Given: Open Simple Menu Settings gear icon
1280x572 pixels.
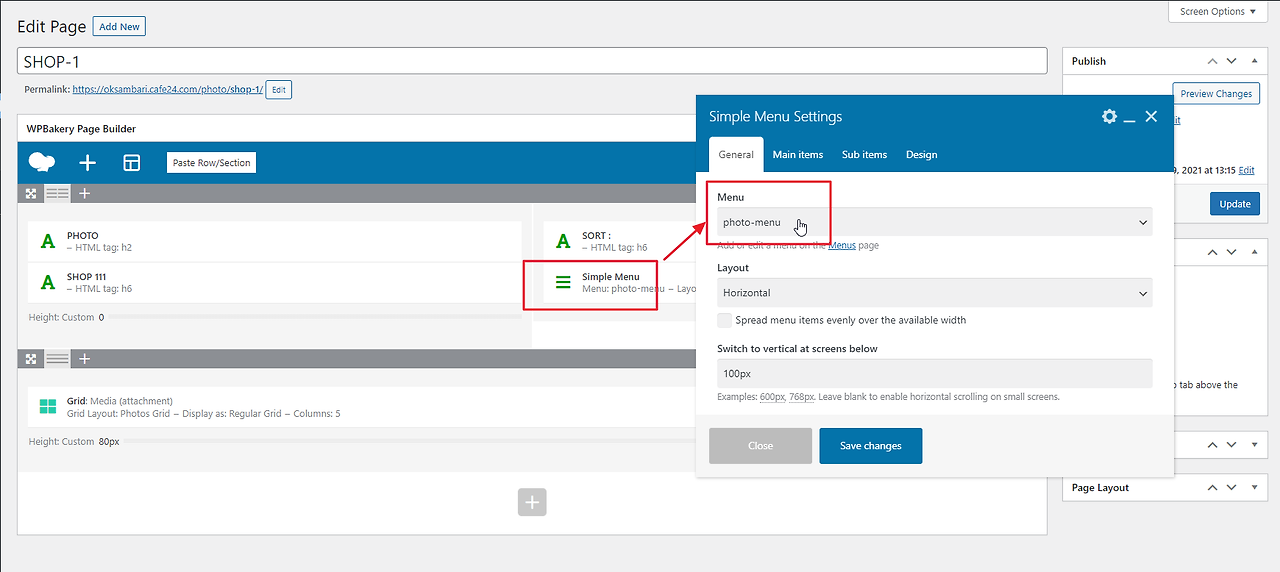Looking at the screenshot, I should click(x=1109, y=116).
